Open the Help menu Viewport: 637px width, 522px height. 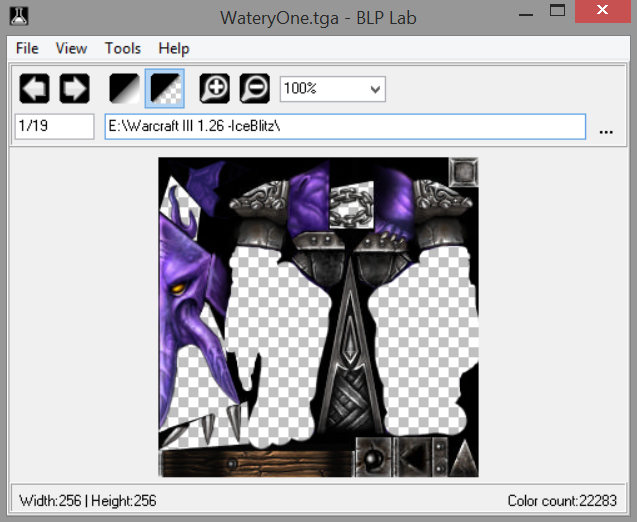coord(174,49)
